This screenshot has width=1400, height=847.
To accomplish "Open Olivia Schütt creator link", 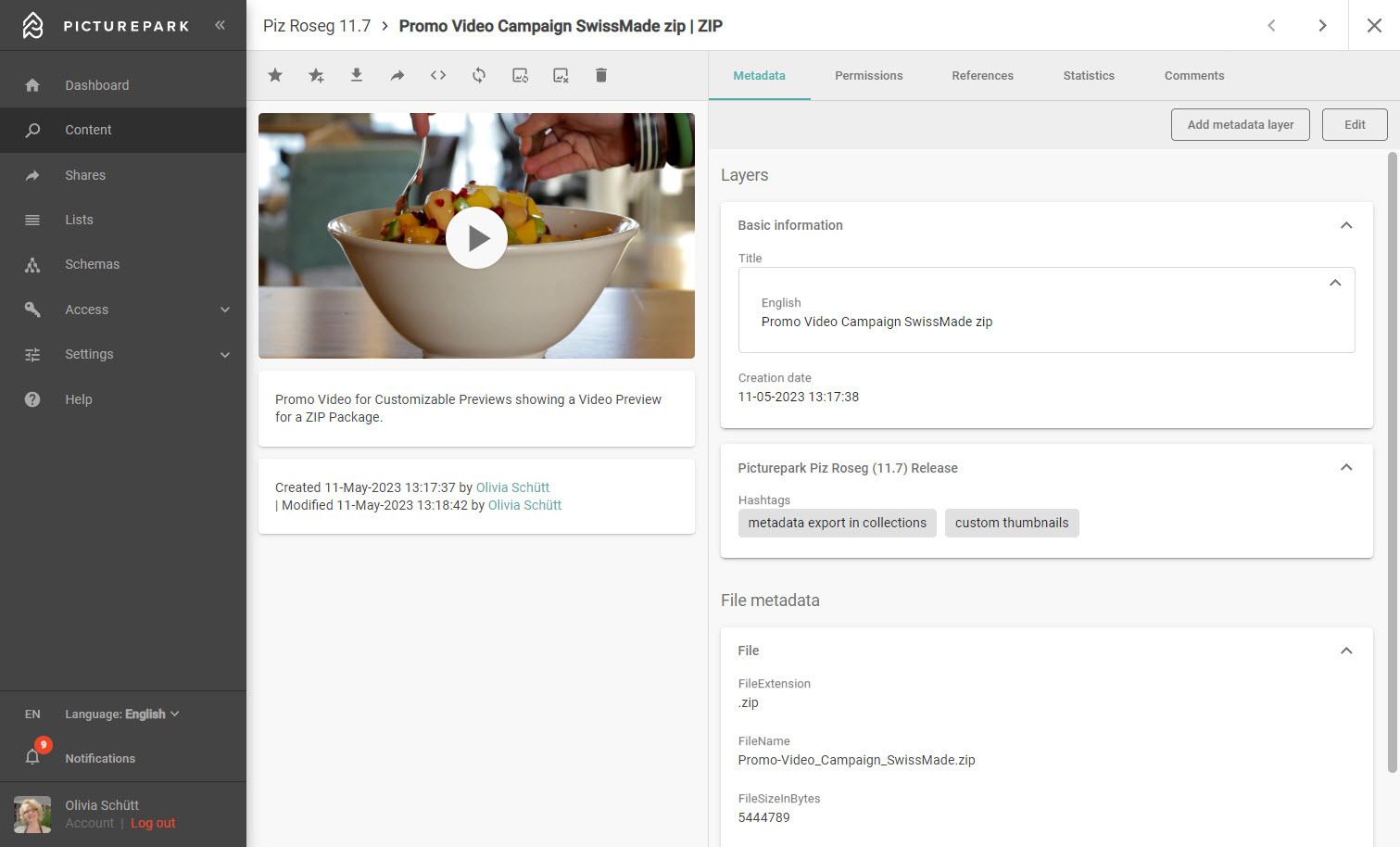I will tap(512, 487).
